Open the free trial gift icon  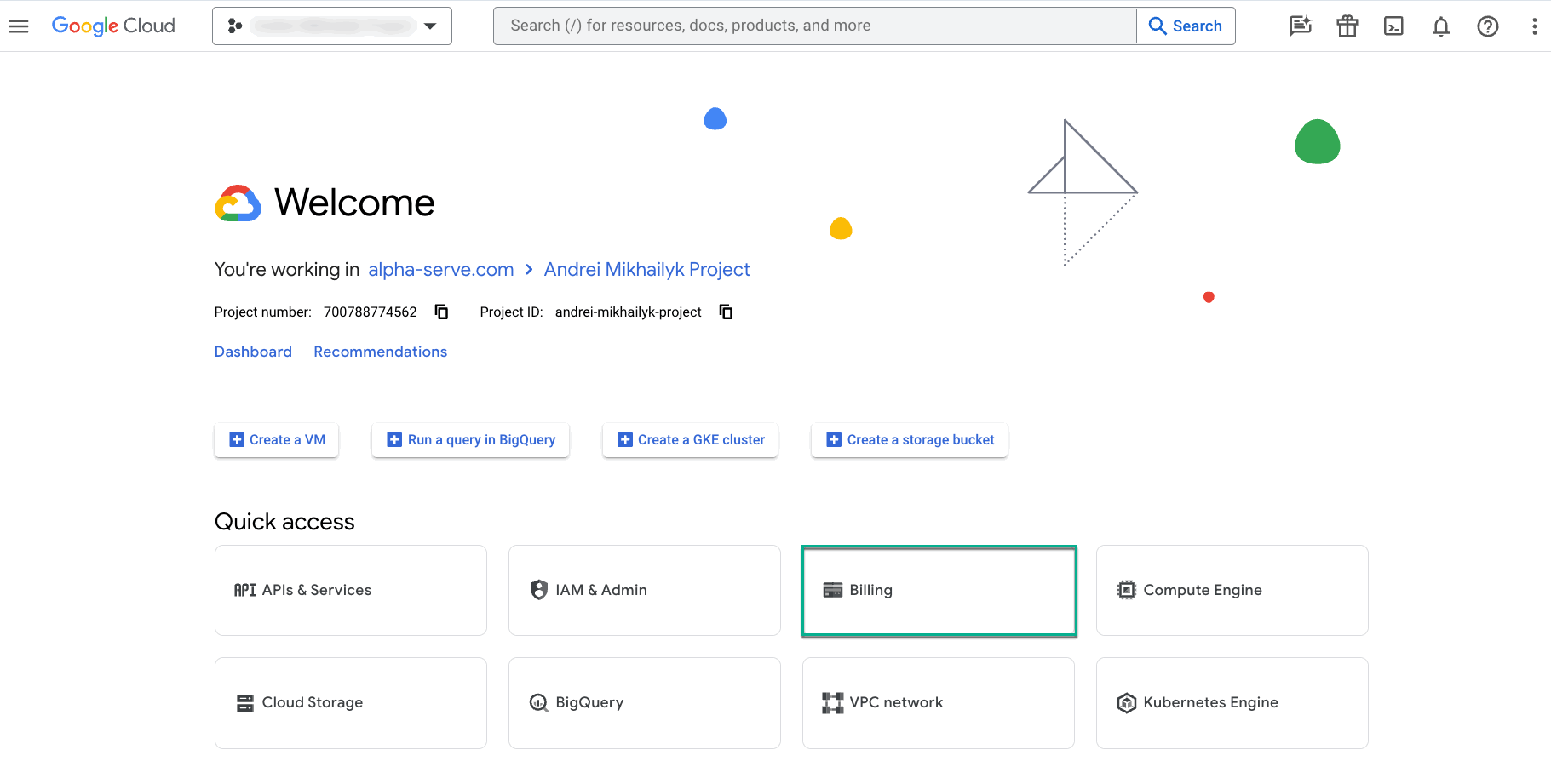click(1347, 26)
